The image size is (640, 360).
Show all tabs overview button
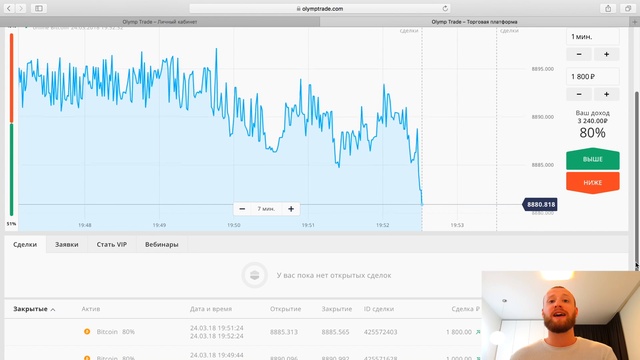click(x=628, y=8)
